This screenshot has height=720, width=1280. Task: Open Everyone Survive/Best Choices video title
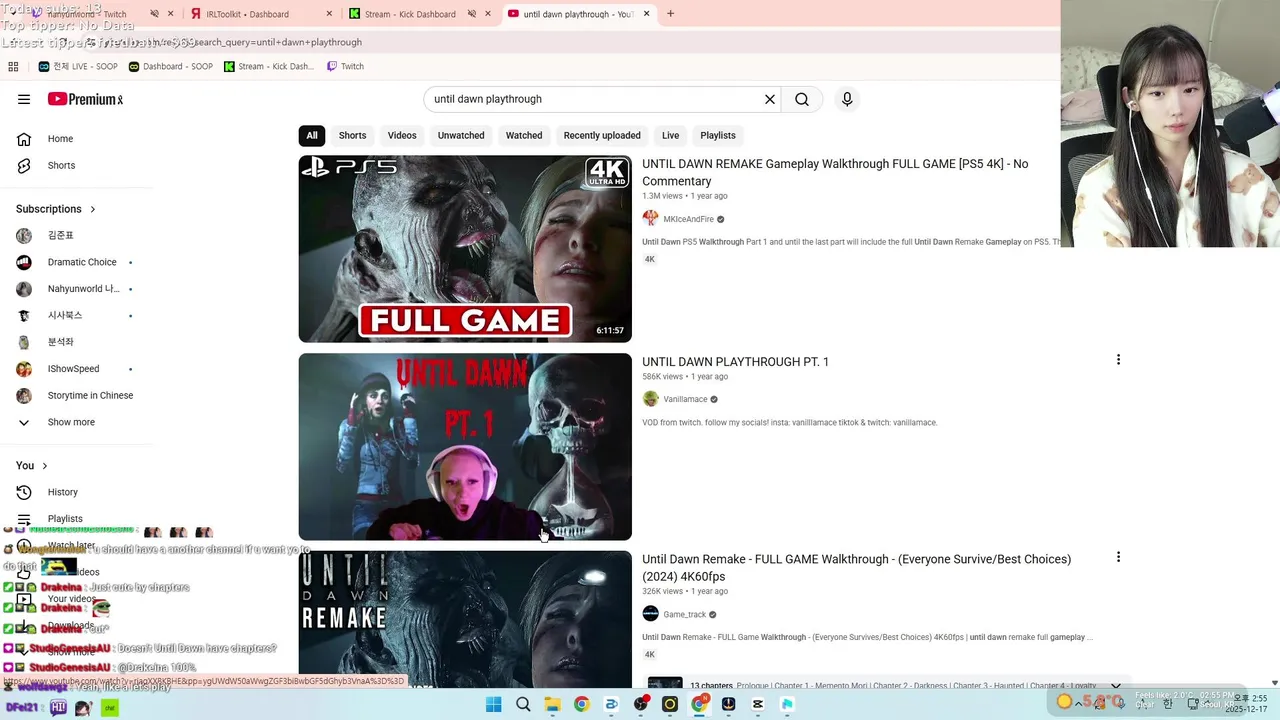click(856, 568)
